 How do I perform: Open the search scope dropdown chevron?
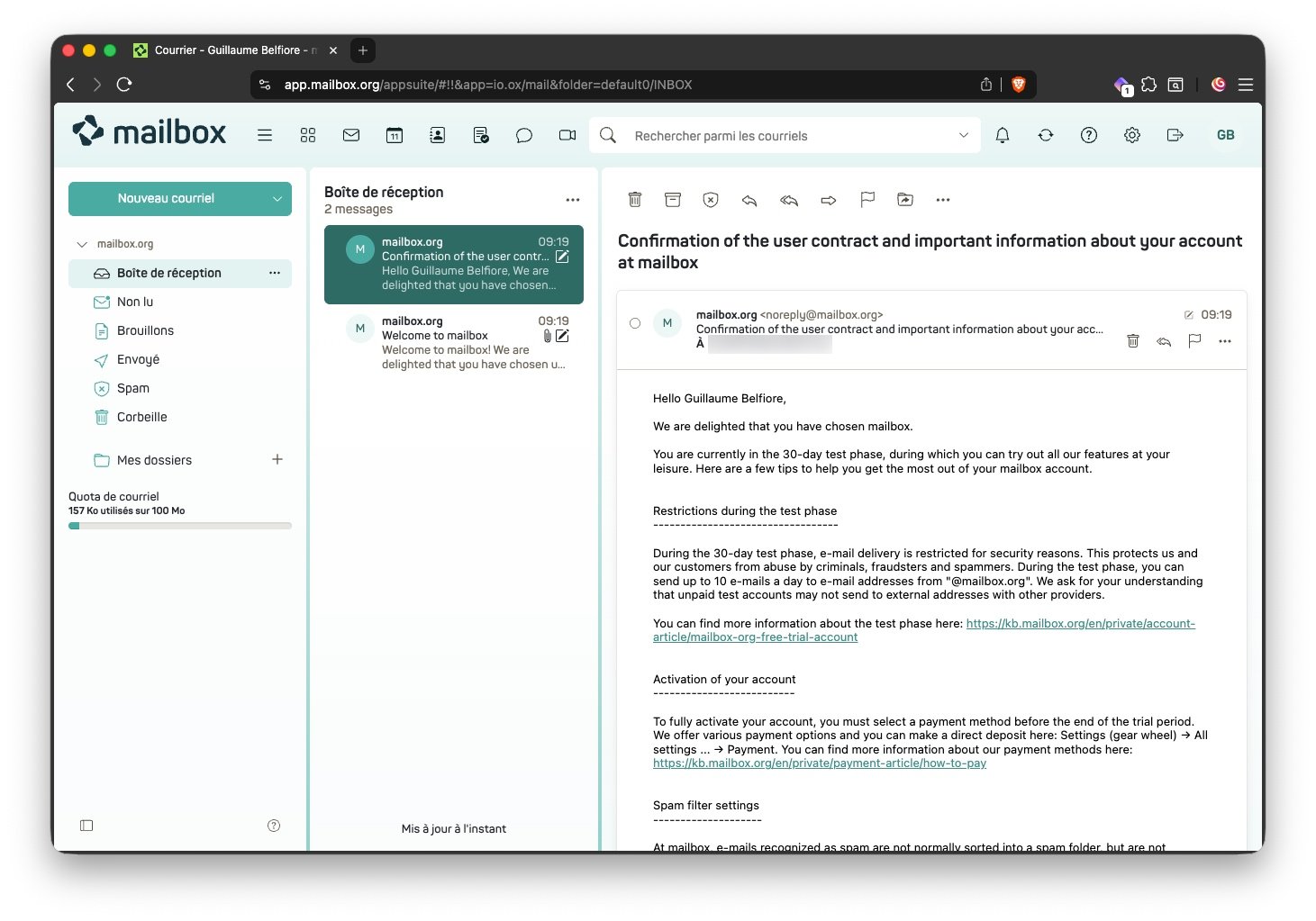963,135
